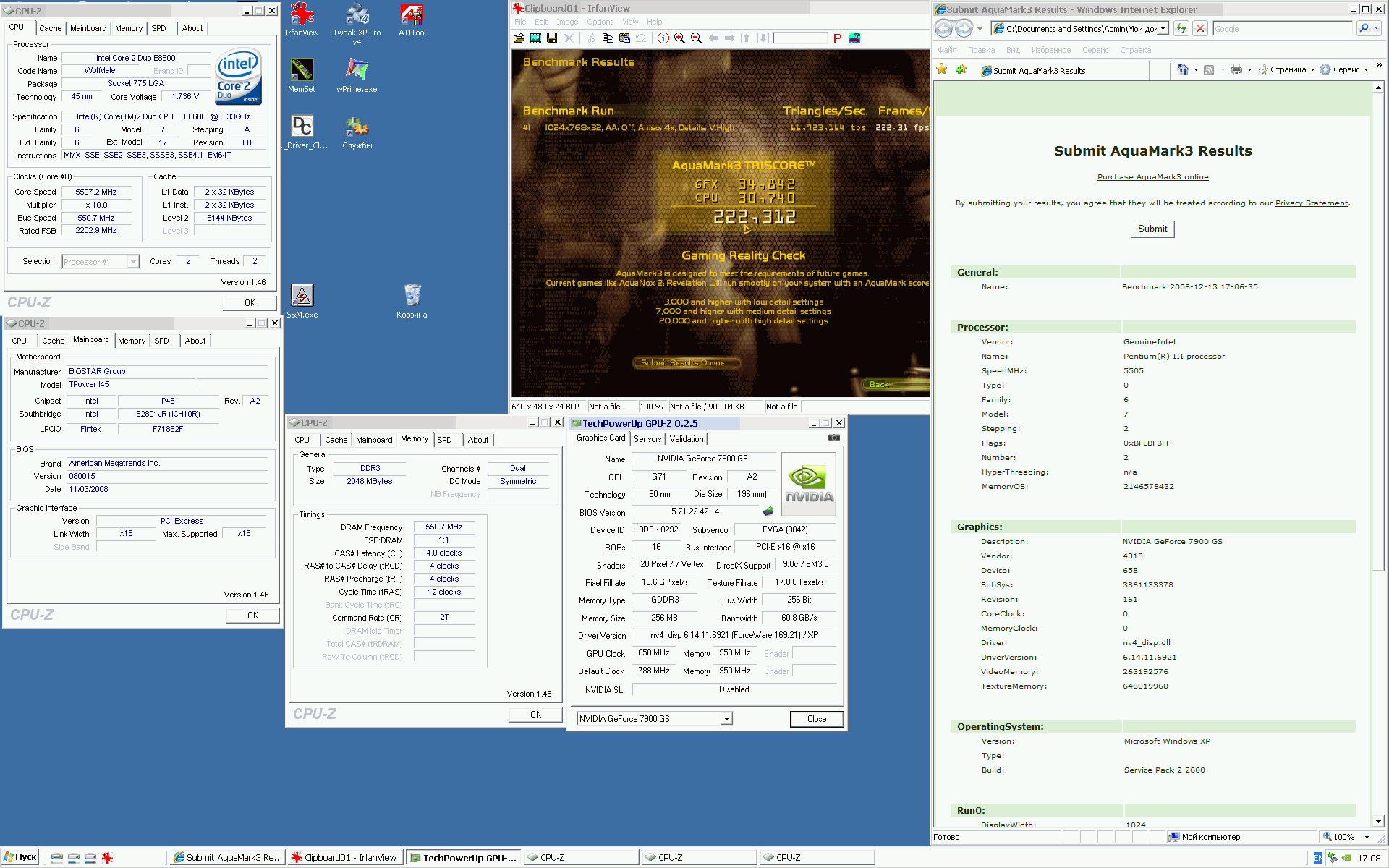Image resolution: width=1389 pixels, height=868 pixels.
Task: Click the Add to Favorites icon in IE
Action: (x=961, y=69)
